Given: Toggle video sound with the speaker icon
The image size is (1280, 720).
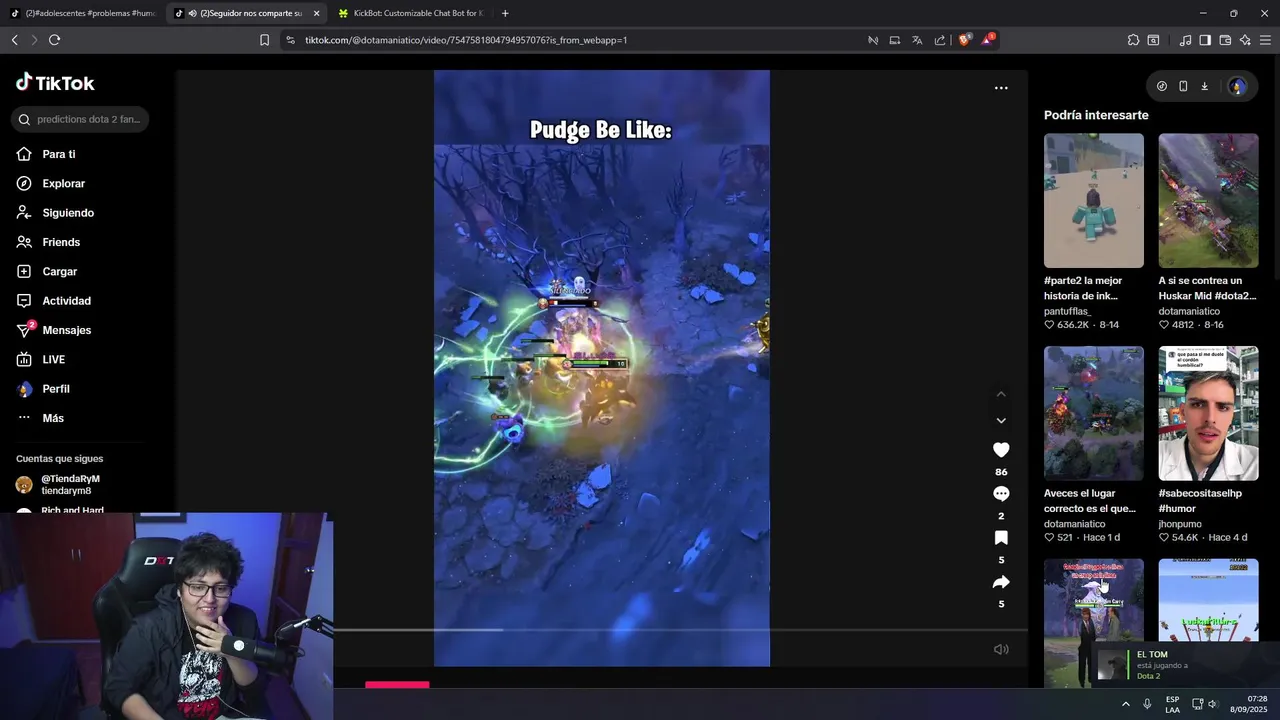Looking at the screenshot, I should click(1001, 649).
